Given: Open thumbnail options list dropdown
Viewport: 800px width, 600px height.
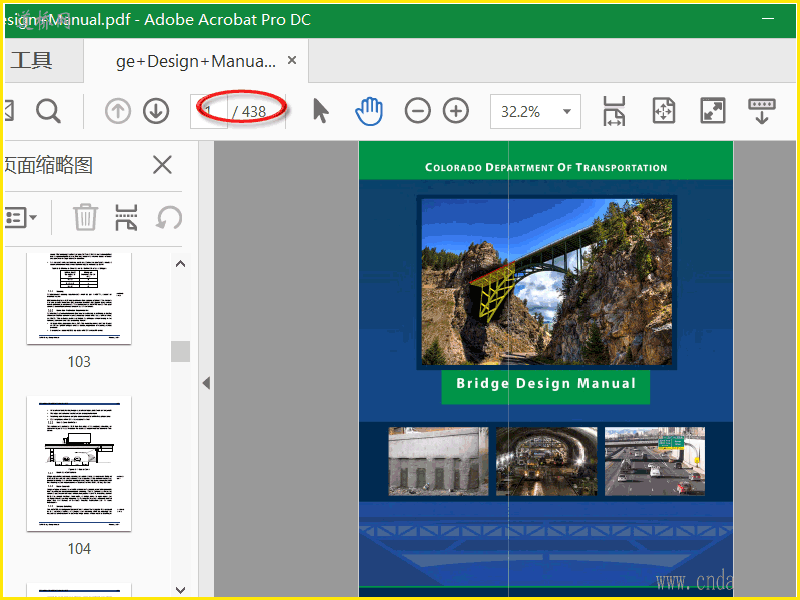Looking at the screenshot, I should [20, 218].
